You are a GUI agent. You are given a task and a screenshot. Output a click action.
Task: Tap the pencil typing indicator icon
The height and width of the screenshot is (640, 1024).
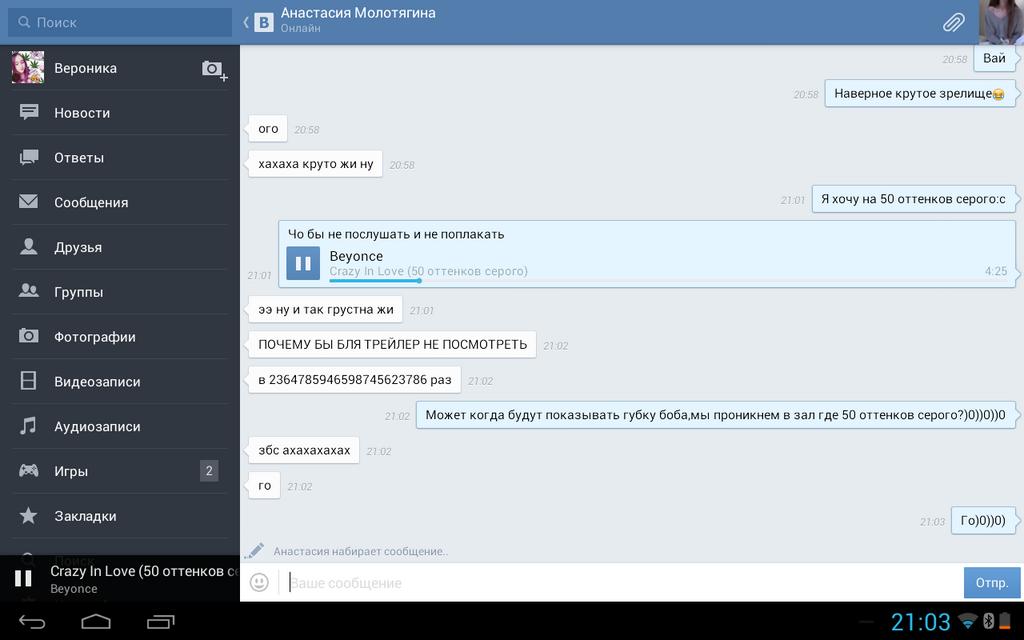[x=255, y=551]
